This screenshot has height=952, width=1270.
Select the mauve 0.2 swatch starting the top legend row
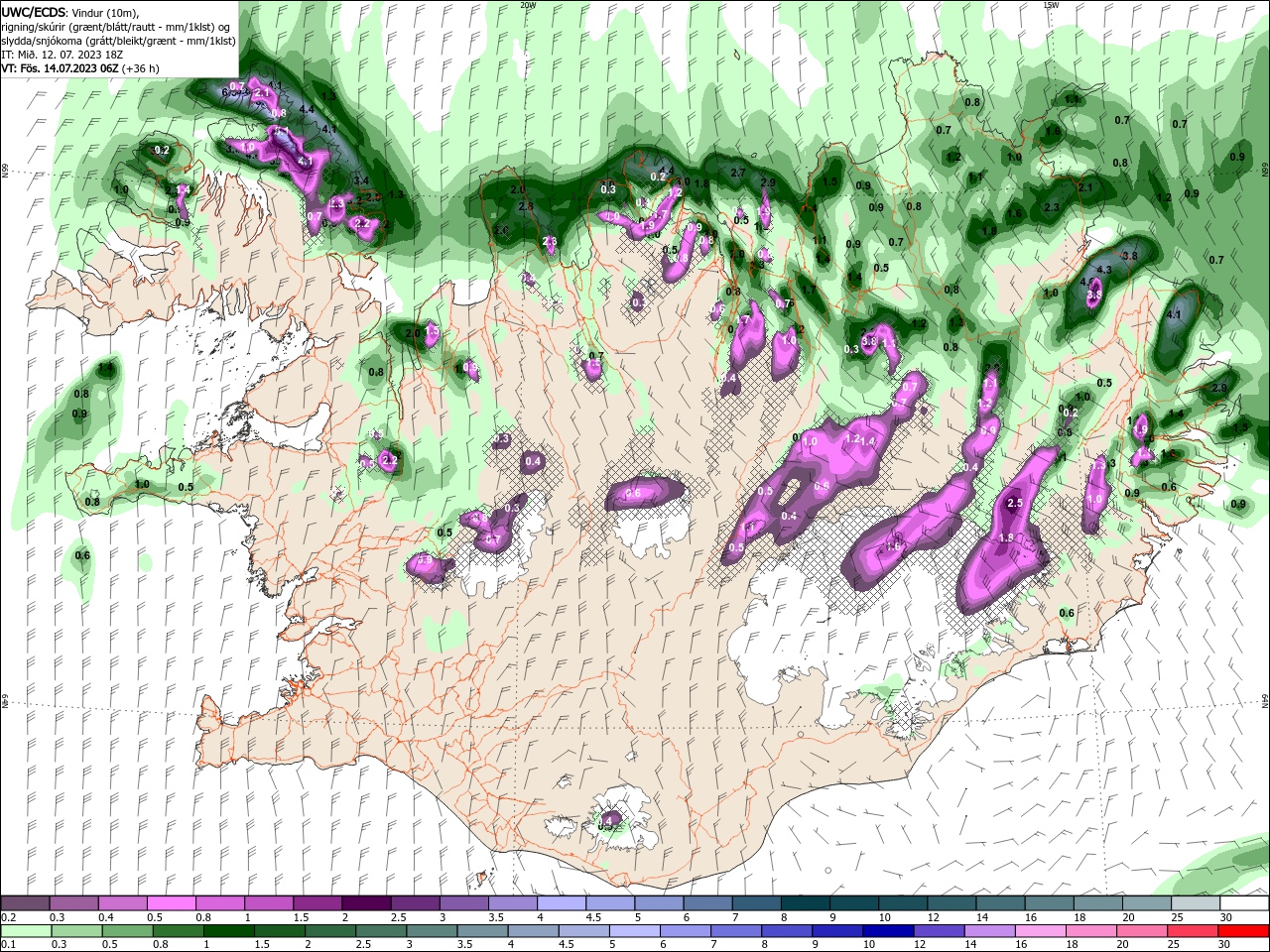click(x=25, y=903)
